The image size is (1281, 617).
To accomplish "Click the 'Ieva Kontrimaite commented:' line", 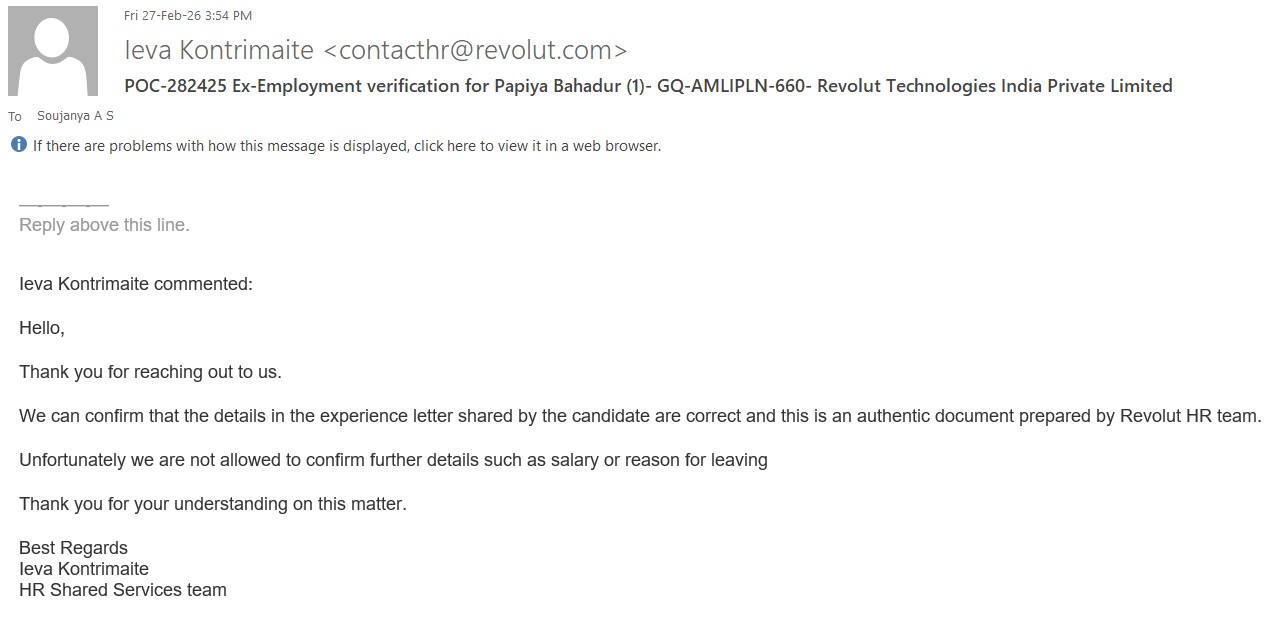I will point(136,284).
